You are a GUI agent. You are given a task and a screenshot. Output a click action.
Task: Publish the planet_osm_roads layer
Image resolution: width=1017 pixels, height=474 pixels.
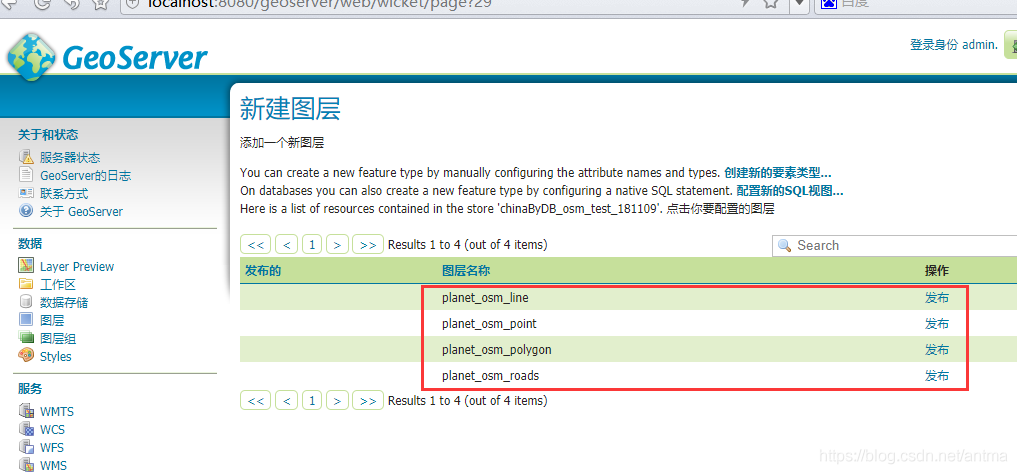(937, 375)
